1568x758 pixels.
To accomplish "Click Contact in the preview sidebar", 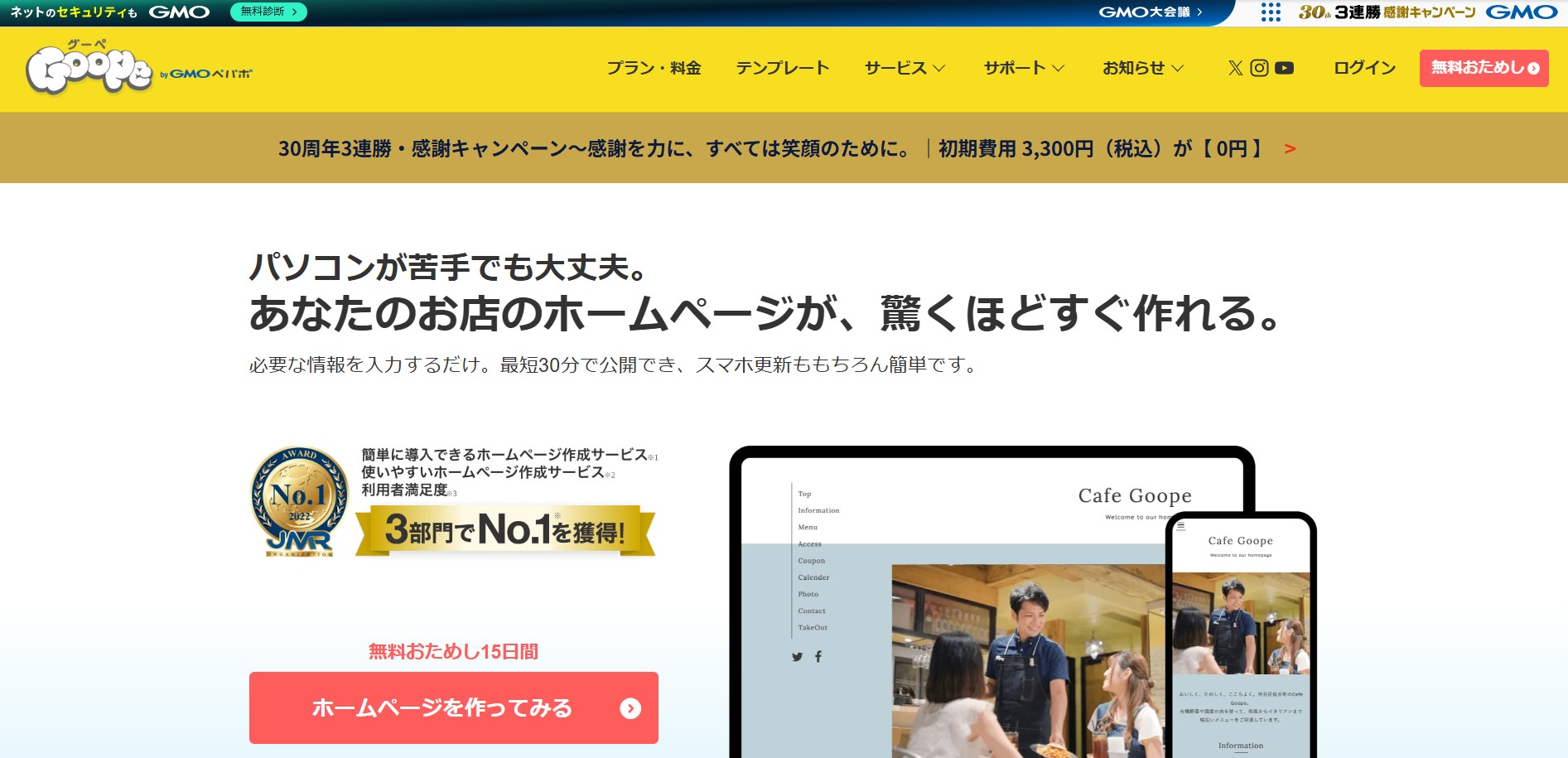I will [x=812, y=611].
